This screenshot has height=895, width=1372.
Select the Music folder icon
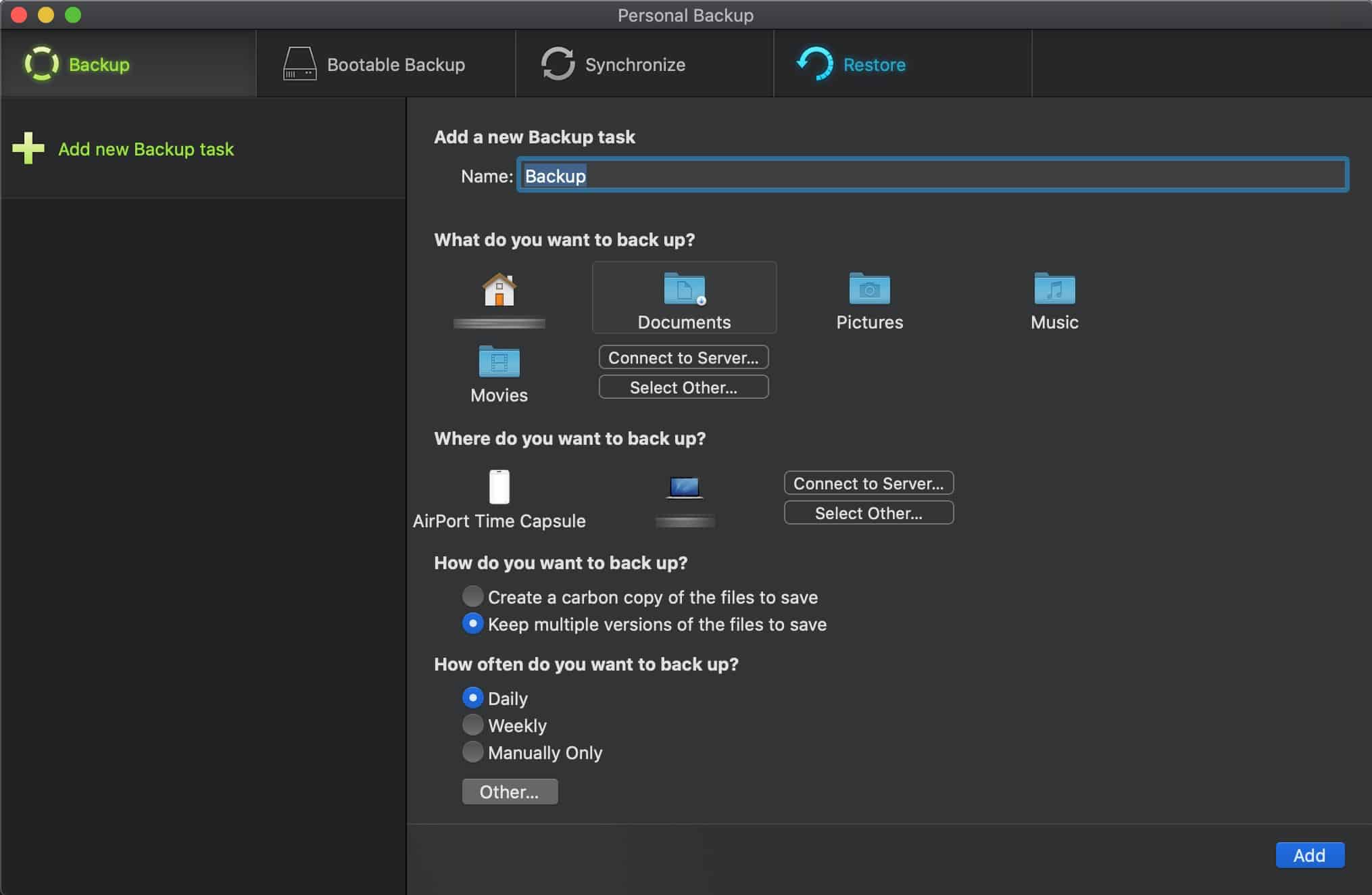pos(1054,289)
